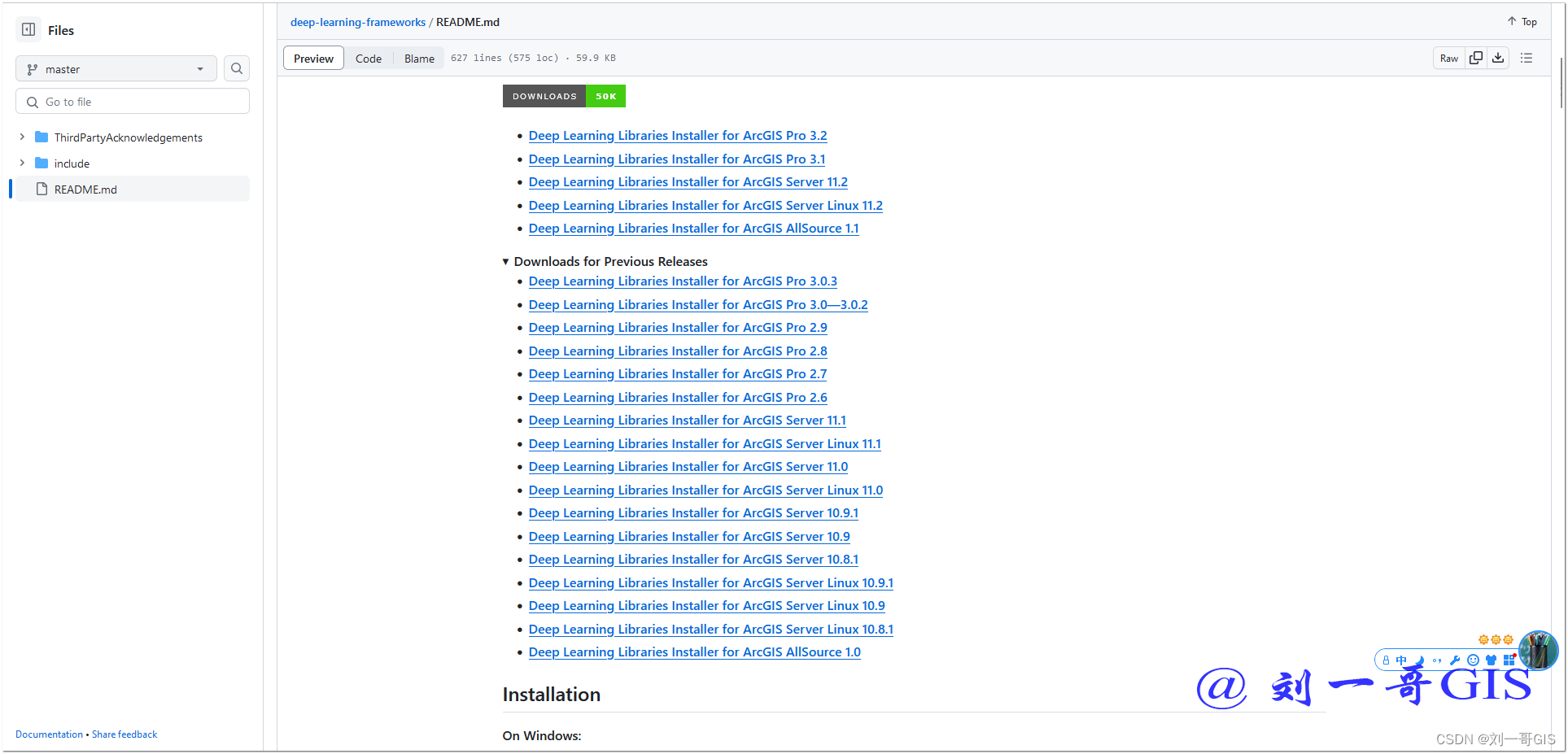Open installer link for Pro 3.0—3.0.2
The height and width of the screenshot is (754, 1568).
[x=698, y=305]
